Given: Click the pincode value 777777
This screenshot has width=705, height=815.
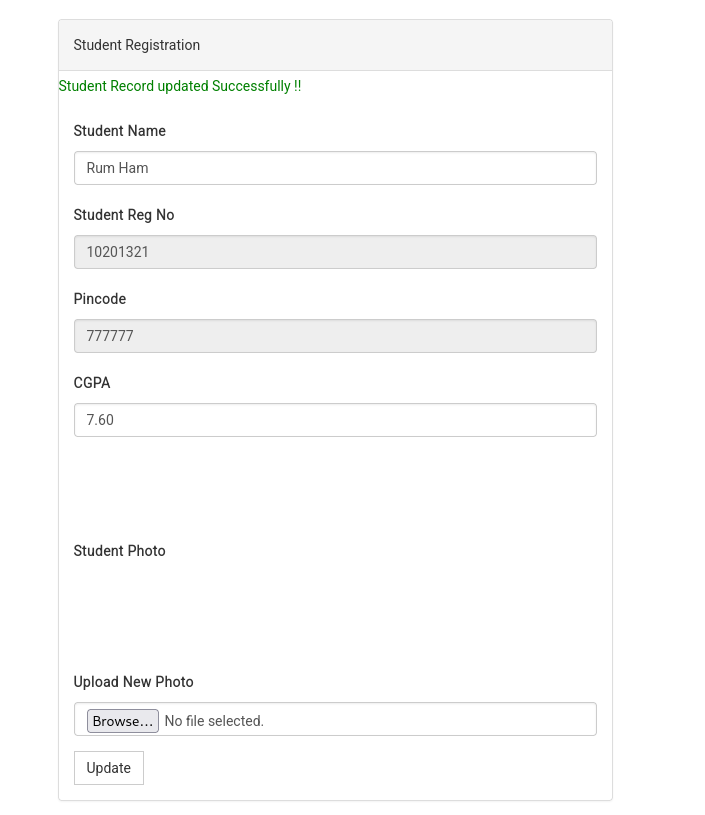Looking at the screenshot, I should pos(110,336).
